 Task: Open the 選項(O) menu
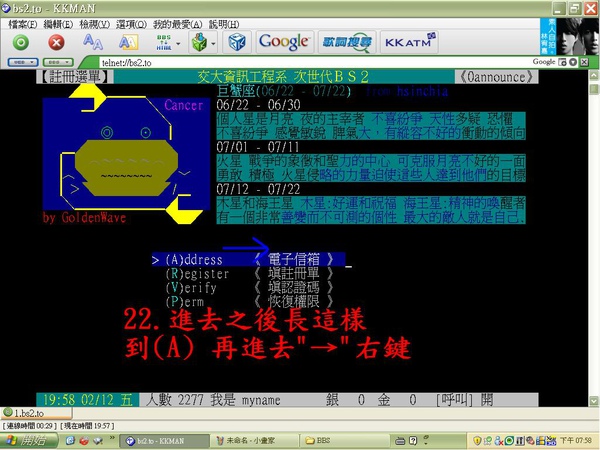coord(131,24)
